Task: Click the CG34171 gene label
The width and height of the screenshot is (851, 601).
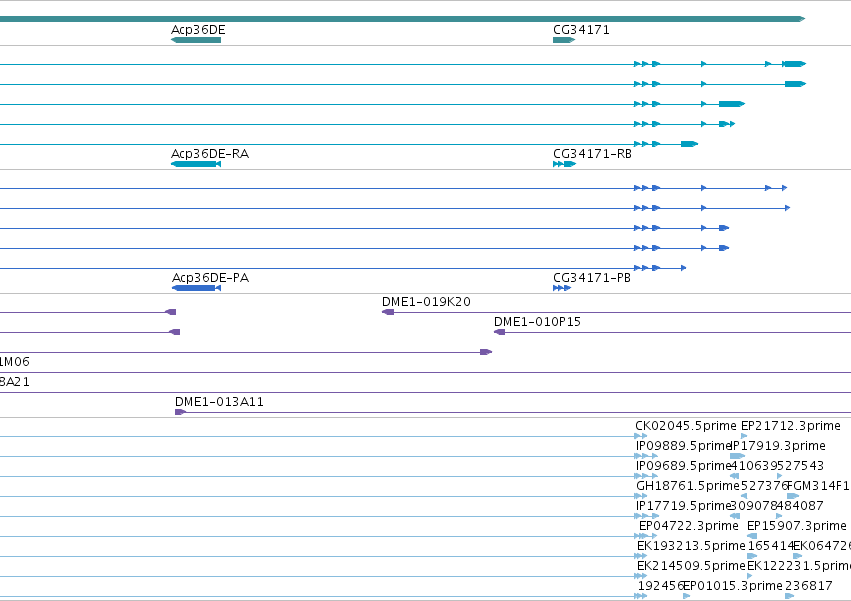Action: (581, 30)
